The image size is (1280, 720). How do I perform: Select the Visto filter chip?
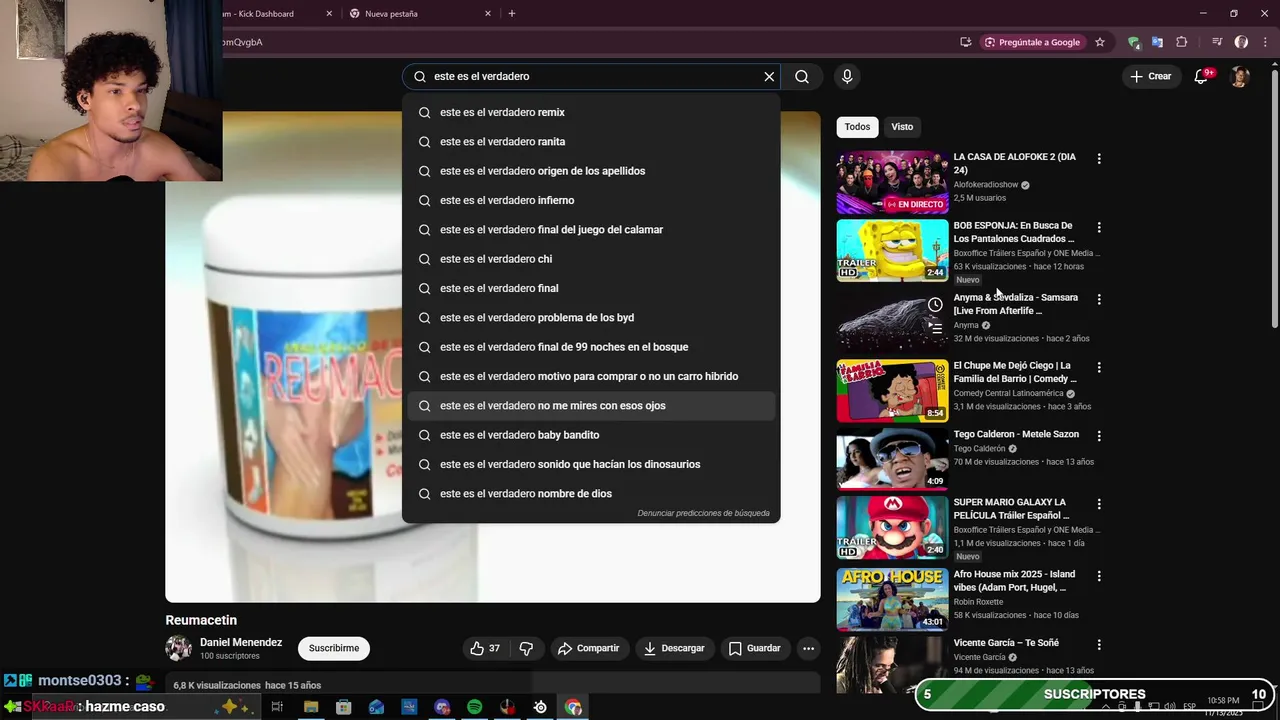(x=902, y=127)
